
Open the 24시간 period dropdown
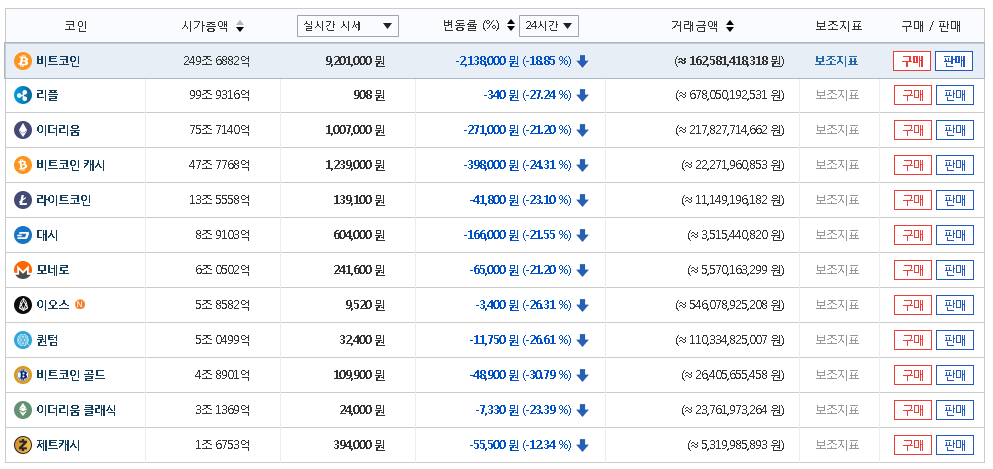coord(548,26)
